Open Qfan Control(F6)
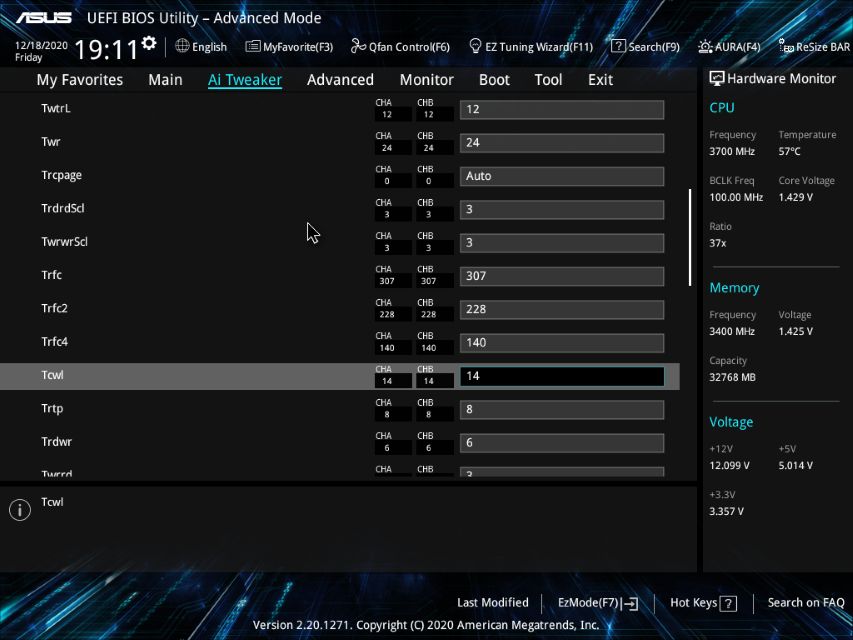The width and height of the screenshot is (853, 640). 409,47
